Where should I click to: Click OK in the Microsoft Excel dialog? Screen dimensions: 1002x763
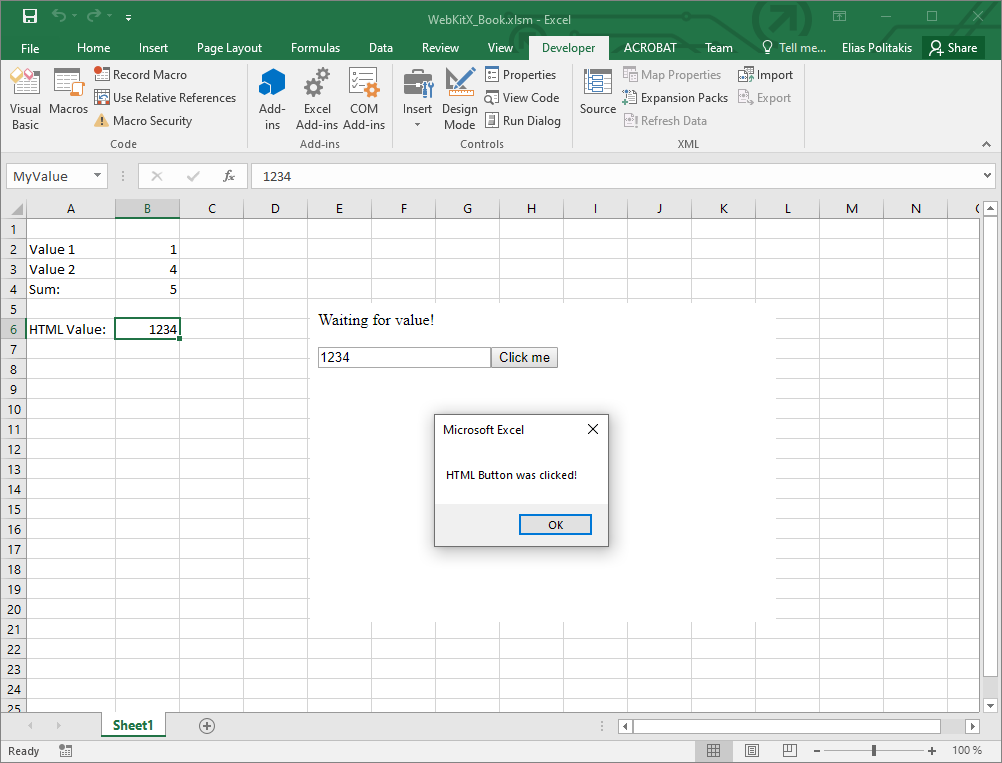pyautogui.click(x=555, y=525)
